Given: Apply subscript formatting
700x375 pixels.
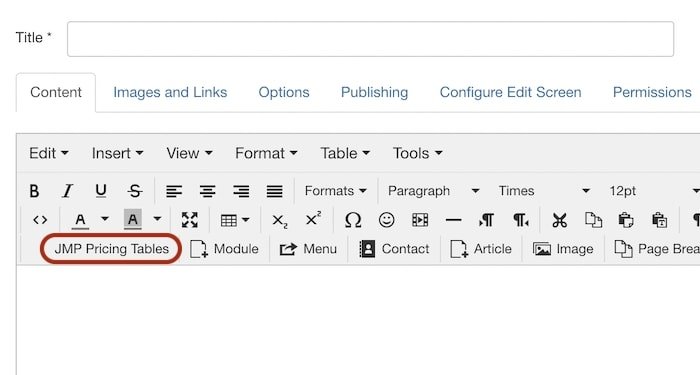Looking at the screenshot, I should (279, 220).
